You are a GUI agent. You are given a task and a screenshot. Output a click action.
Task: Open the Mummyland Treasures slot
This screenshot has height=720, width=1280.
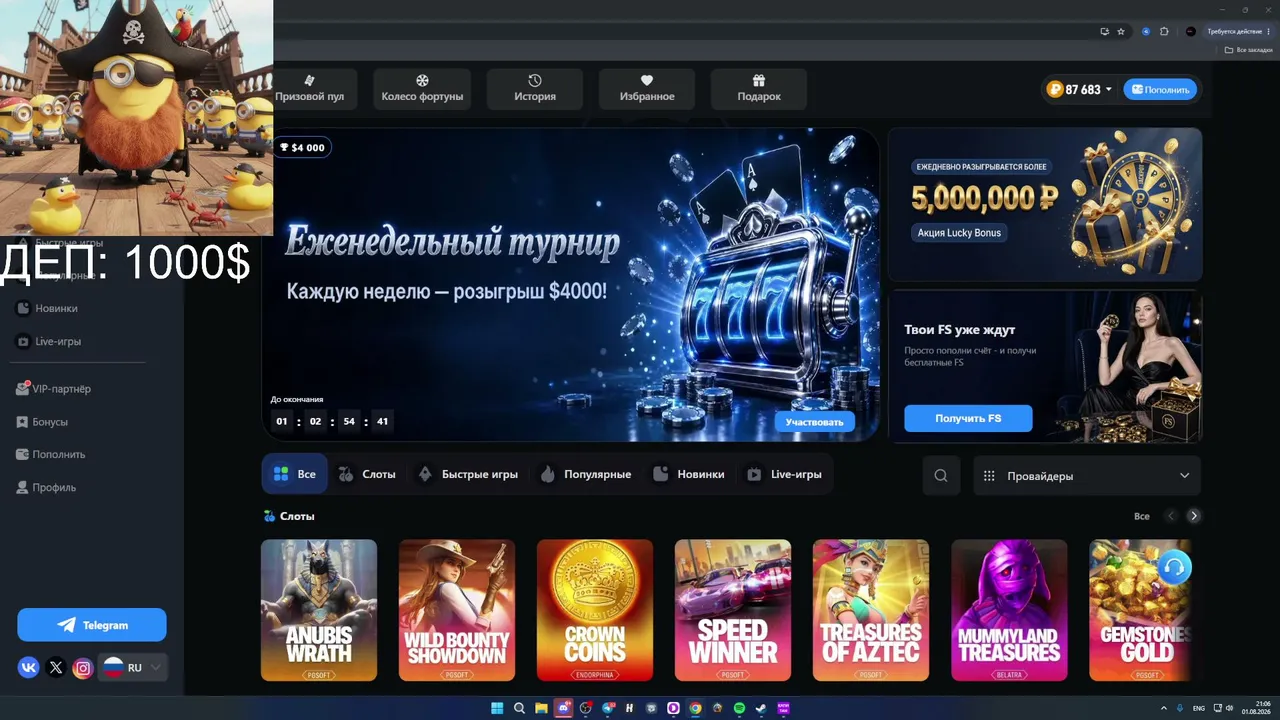coord(1009,610)
